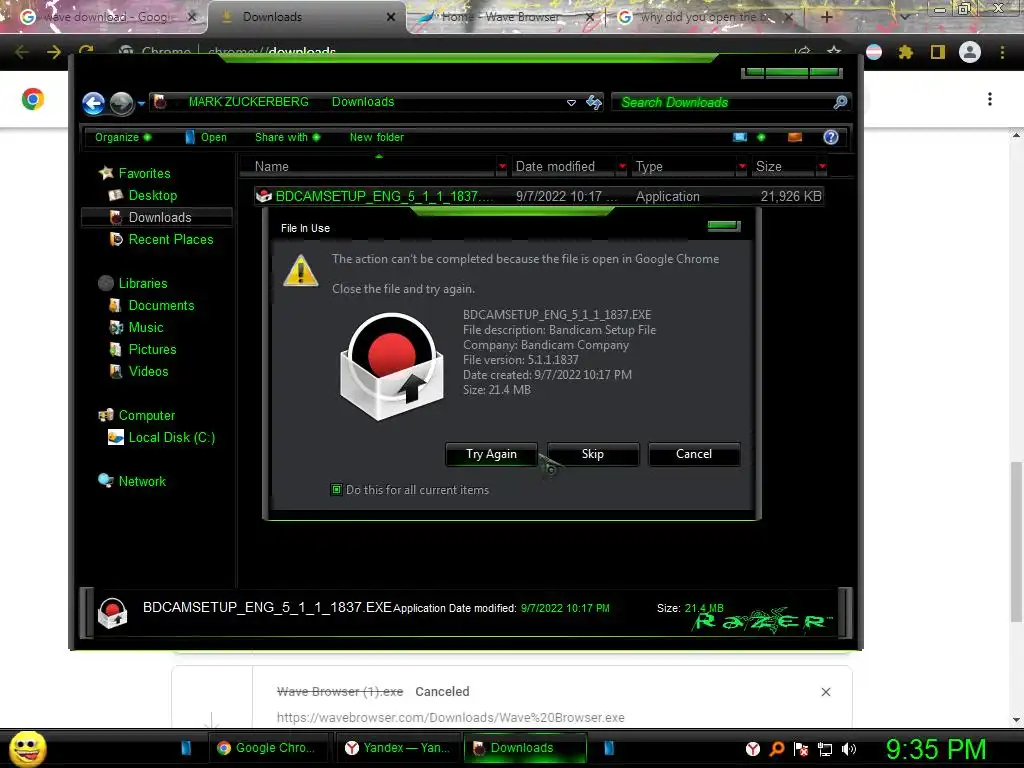Refresh the Downloads folder view
Image resolution: width=1024 pixels, height=768 pixels.
tap(594, 102)
